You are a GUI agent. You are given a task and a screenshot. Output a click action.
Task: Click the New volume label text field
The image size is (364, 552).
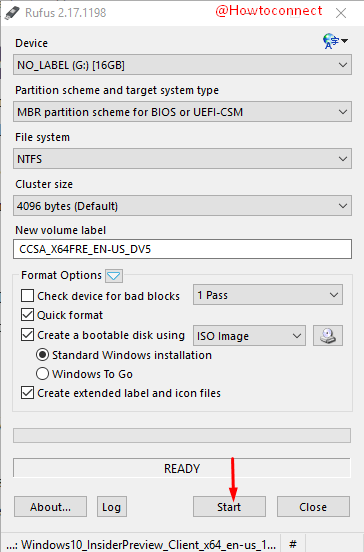click(x=182, y=249)
